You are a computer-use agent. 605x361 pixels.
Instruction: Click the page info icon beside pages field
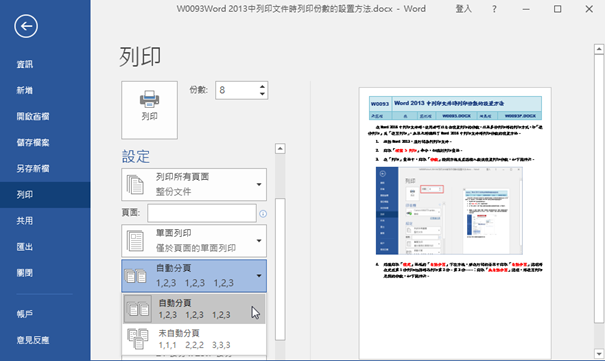point(263,214)
